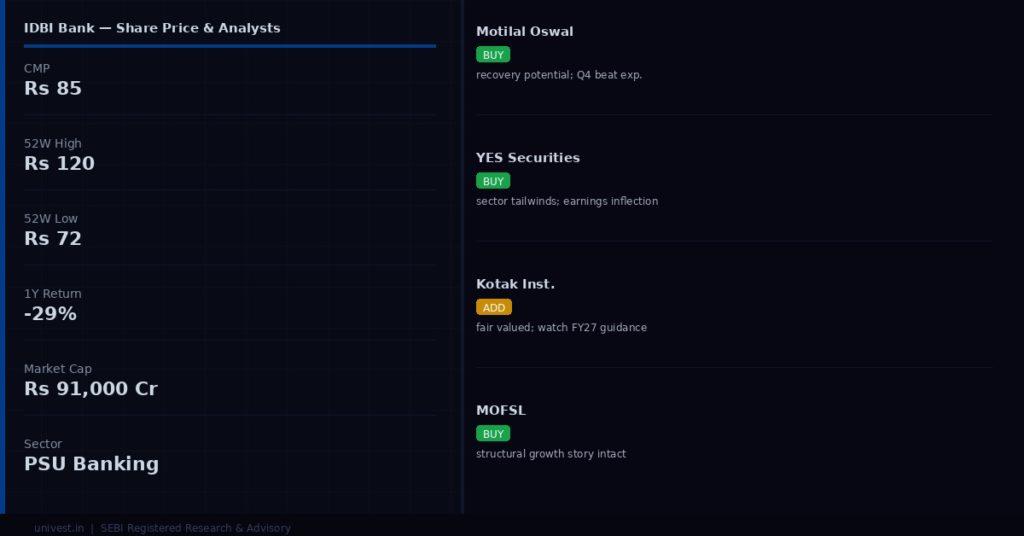Open the Motilal Oswal analyst heading
The image size is (1024, 536).
525,31
